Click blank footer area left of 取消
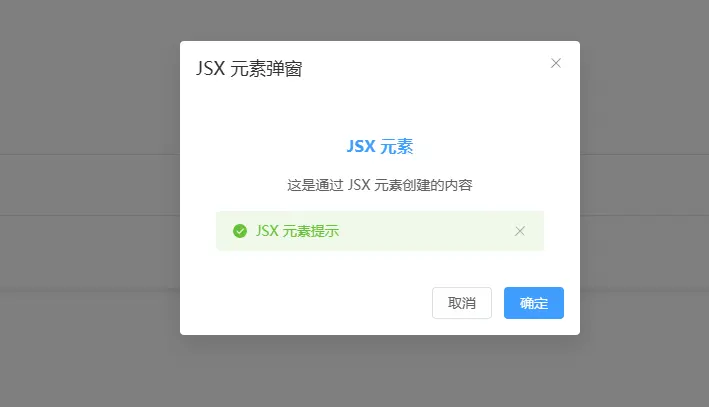 pyautogui.click(x=306, y=303)
